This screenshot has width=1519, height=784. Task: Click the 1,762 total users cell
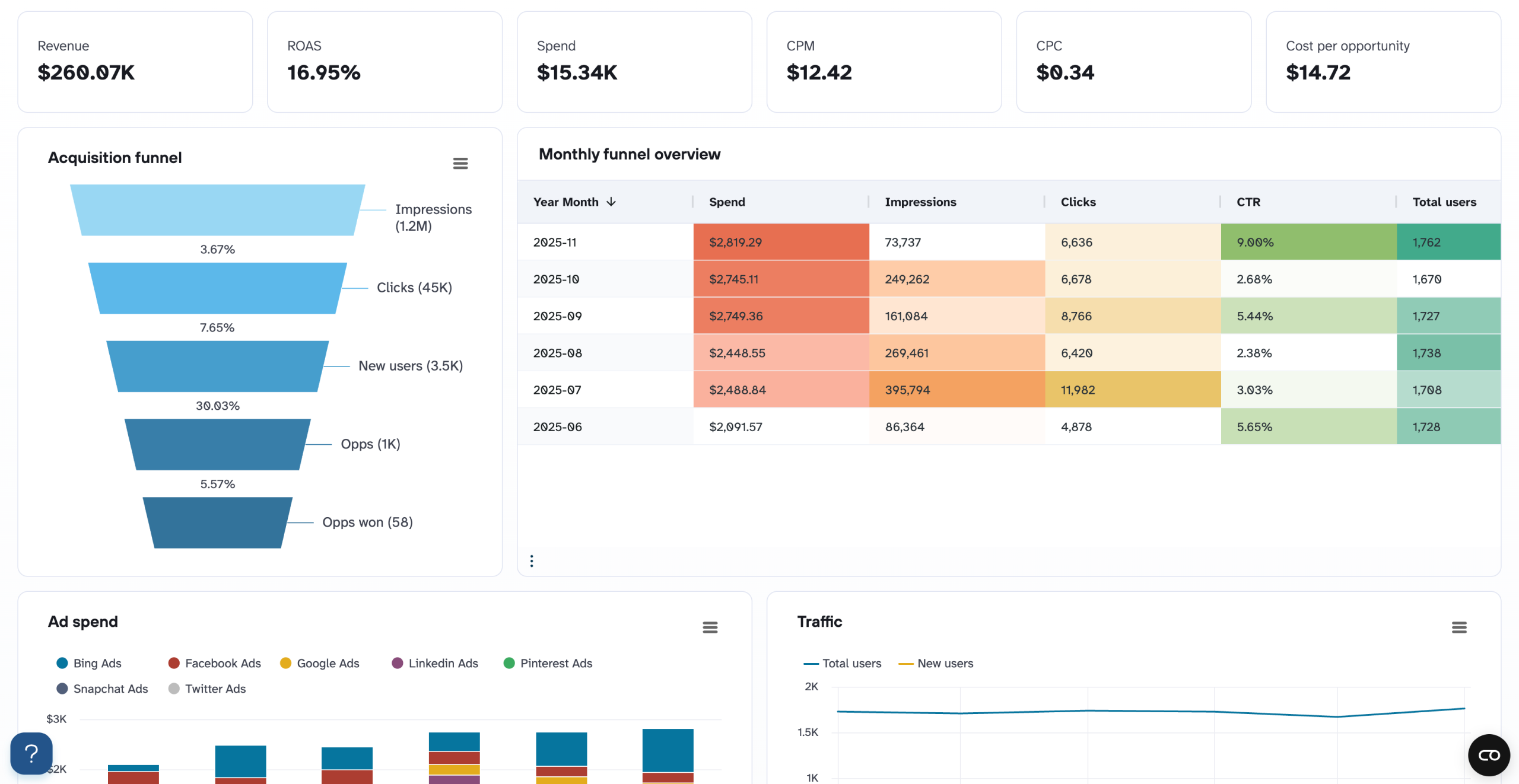tap(1449, 242)
